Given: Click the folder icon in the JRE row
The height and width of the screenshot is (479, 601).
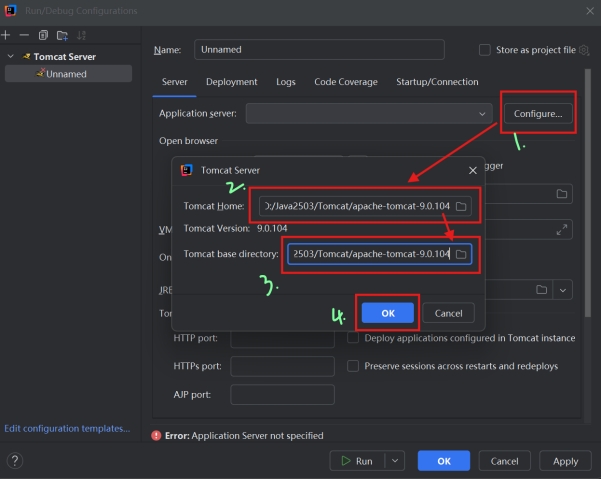Looking at the screenshot, I should [541, 289].
